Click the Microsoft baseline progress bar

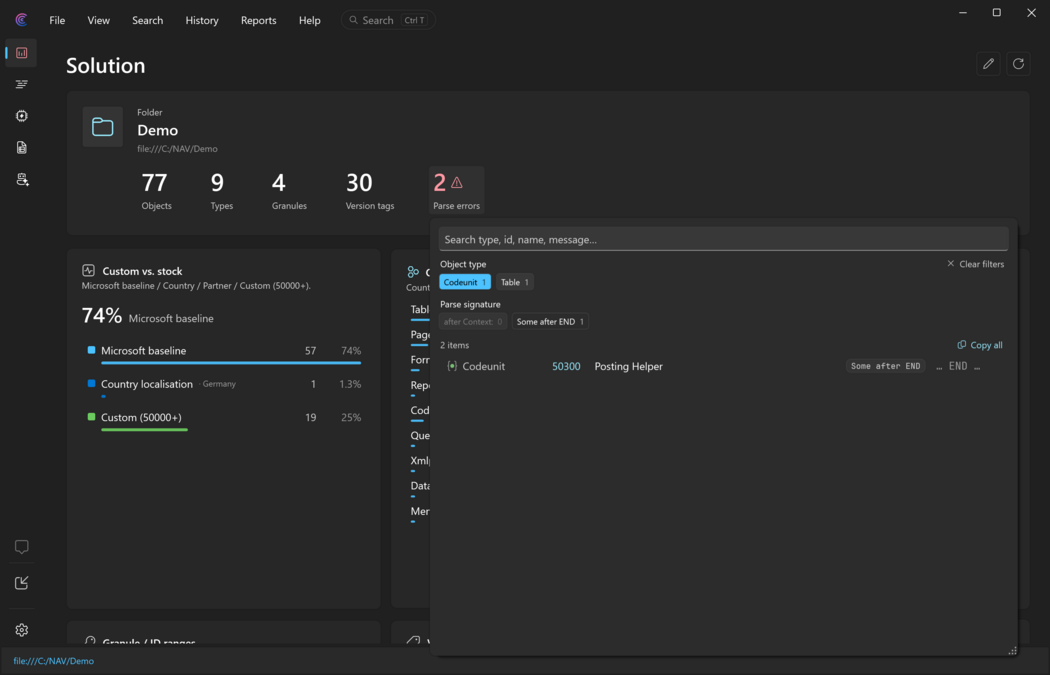(x=231, y=363)
